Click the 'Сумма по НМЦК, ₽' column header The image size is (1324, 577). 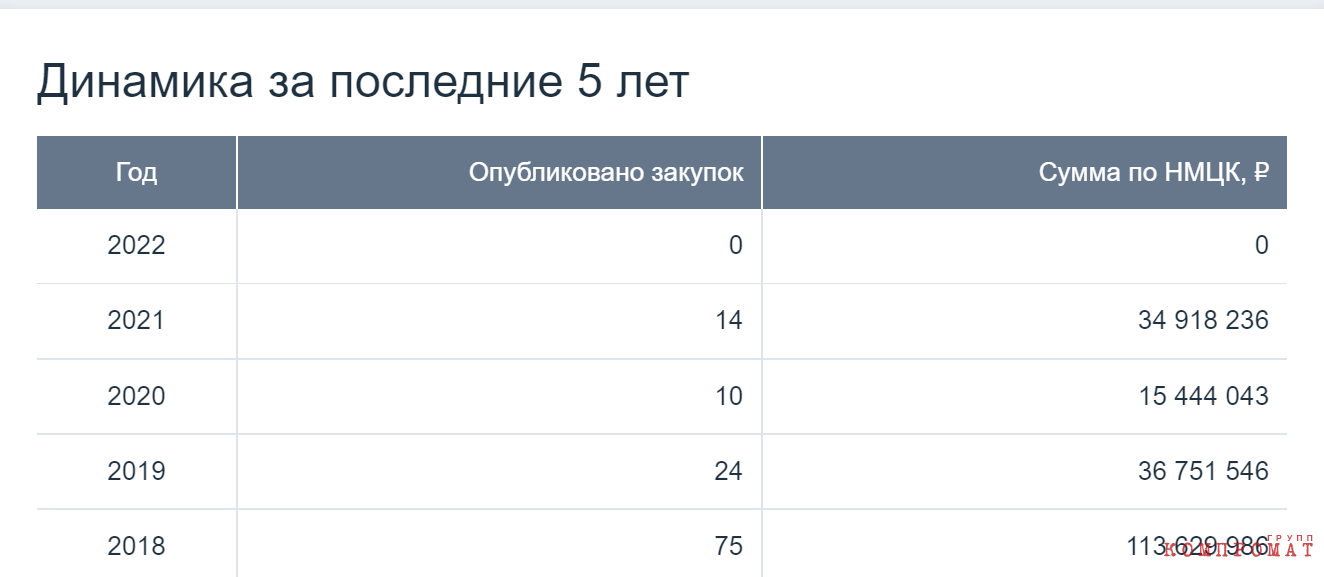click(x=1025, y=172)
